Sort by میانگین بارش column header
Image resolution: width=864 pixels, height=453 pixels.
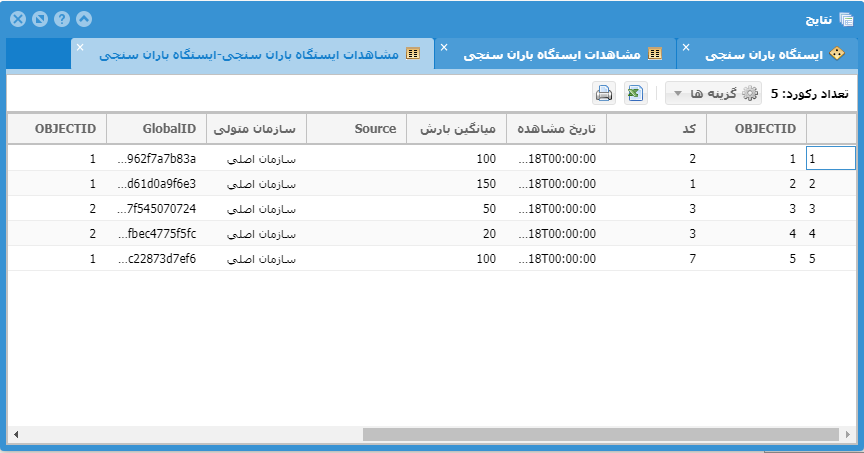pyautogui.click(x=457, y=128)
